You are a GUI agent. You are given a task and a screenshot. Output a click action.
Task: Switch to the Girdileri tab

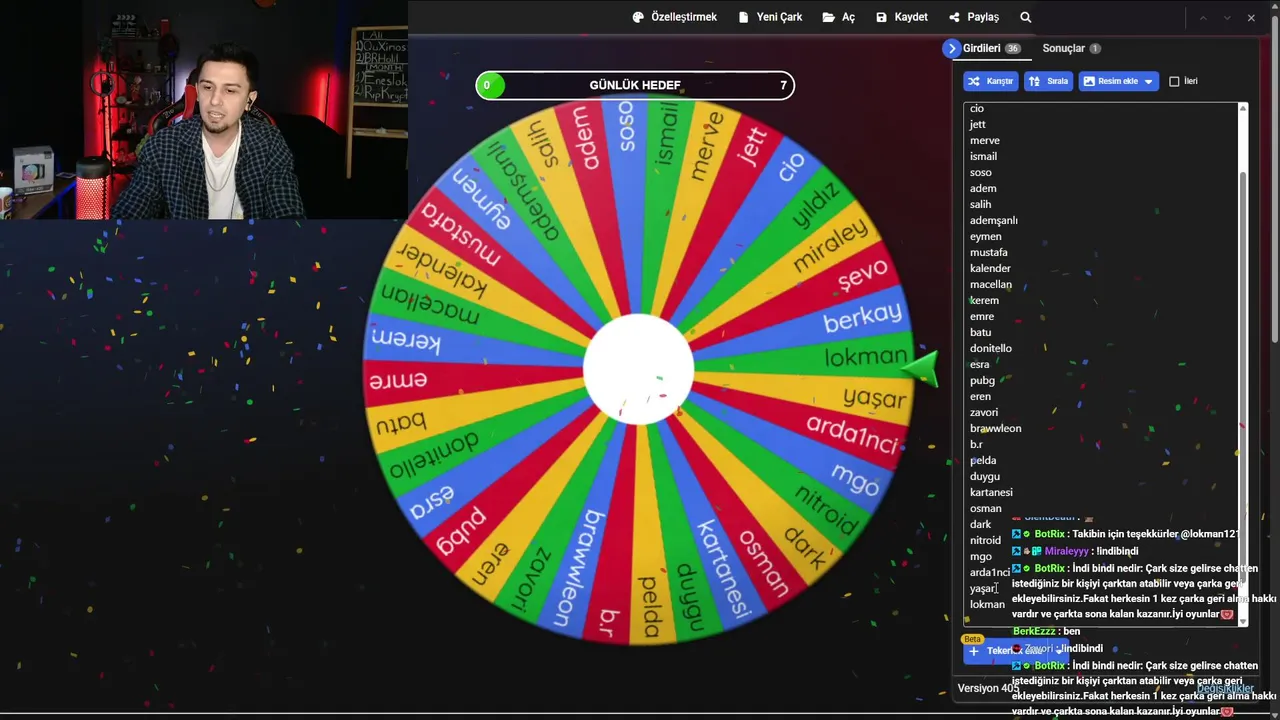(x=992, y=48)
